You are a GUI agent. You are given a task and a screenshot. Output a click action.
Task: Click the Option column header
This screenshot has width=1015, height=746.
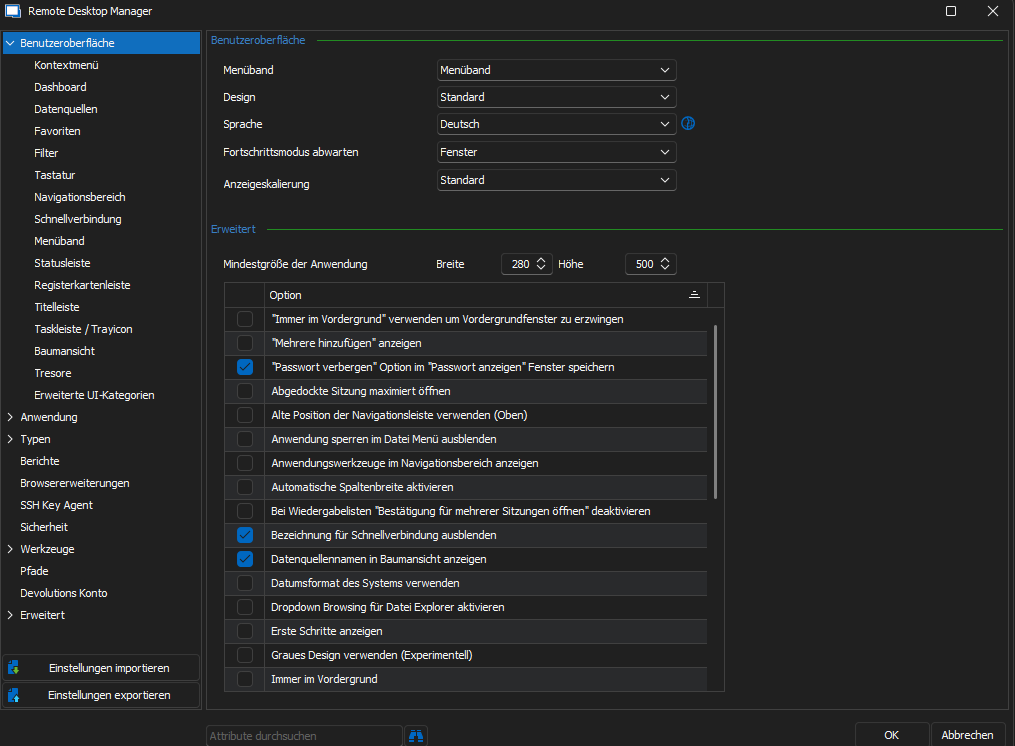tap(485, 295)
